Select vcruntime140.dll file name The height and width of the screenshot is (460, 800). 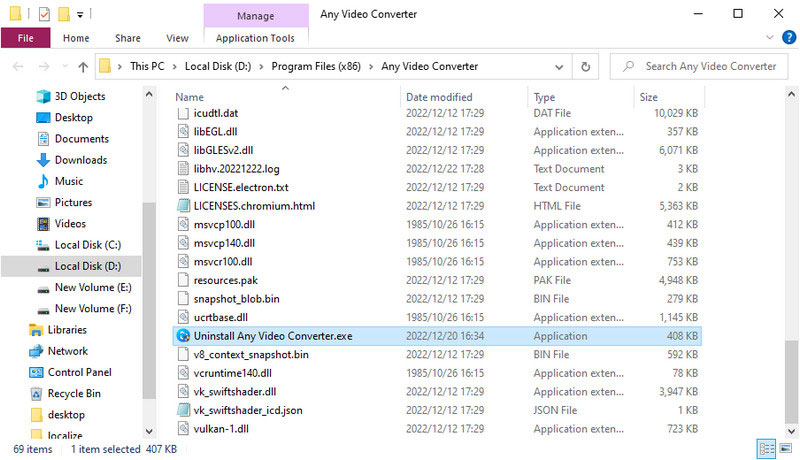point(232,373)
